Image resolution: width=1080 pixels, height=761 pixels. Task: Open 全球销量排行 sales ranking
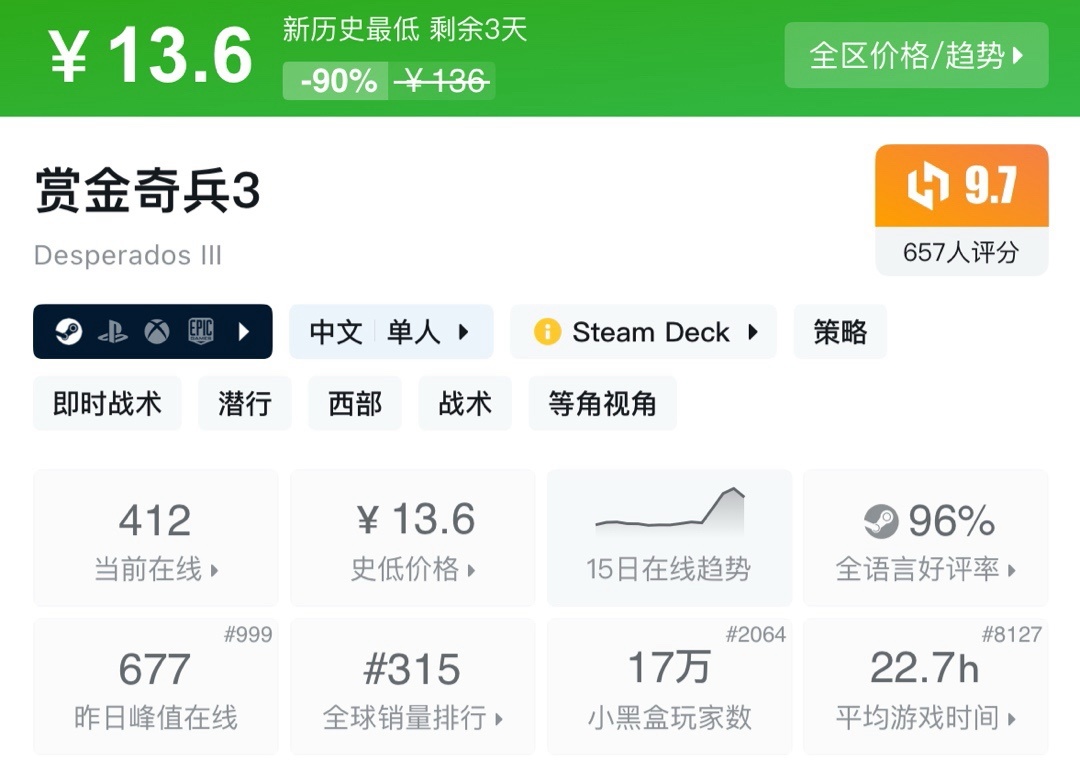pos(413,687)
